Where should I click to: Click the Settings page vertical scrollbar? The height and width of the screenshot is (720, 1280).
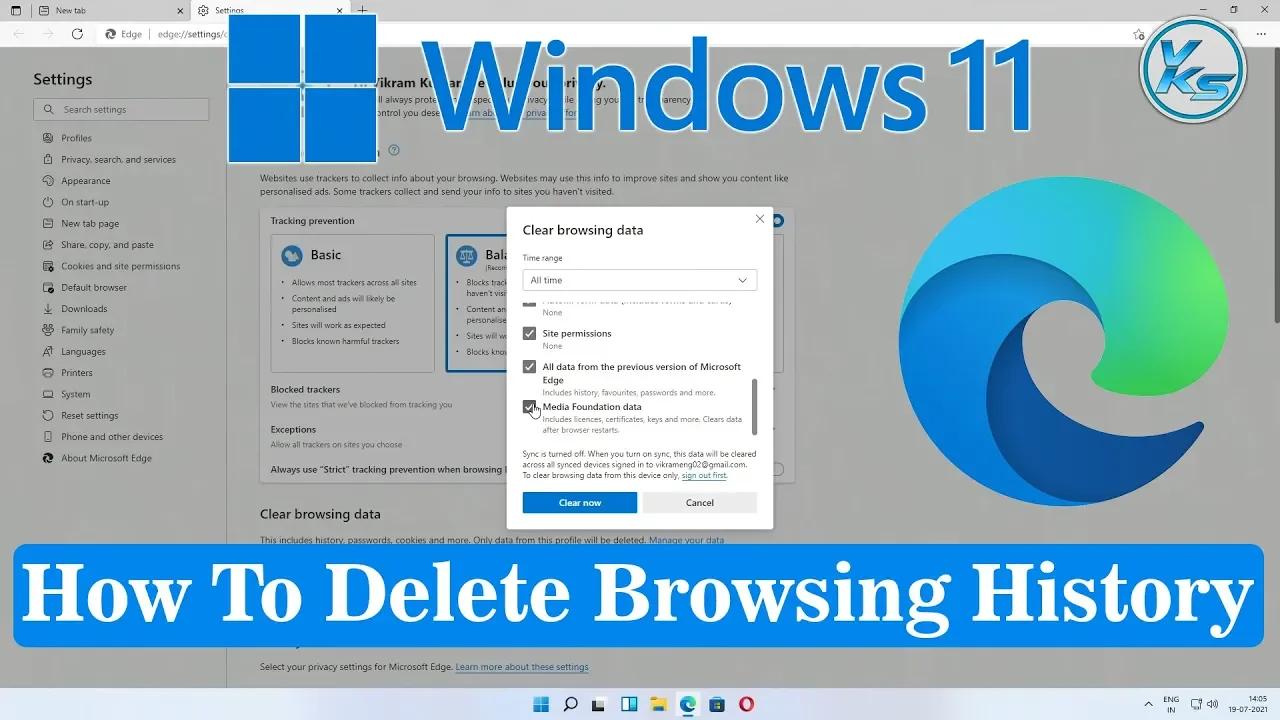(1275, 190)
